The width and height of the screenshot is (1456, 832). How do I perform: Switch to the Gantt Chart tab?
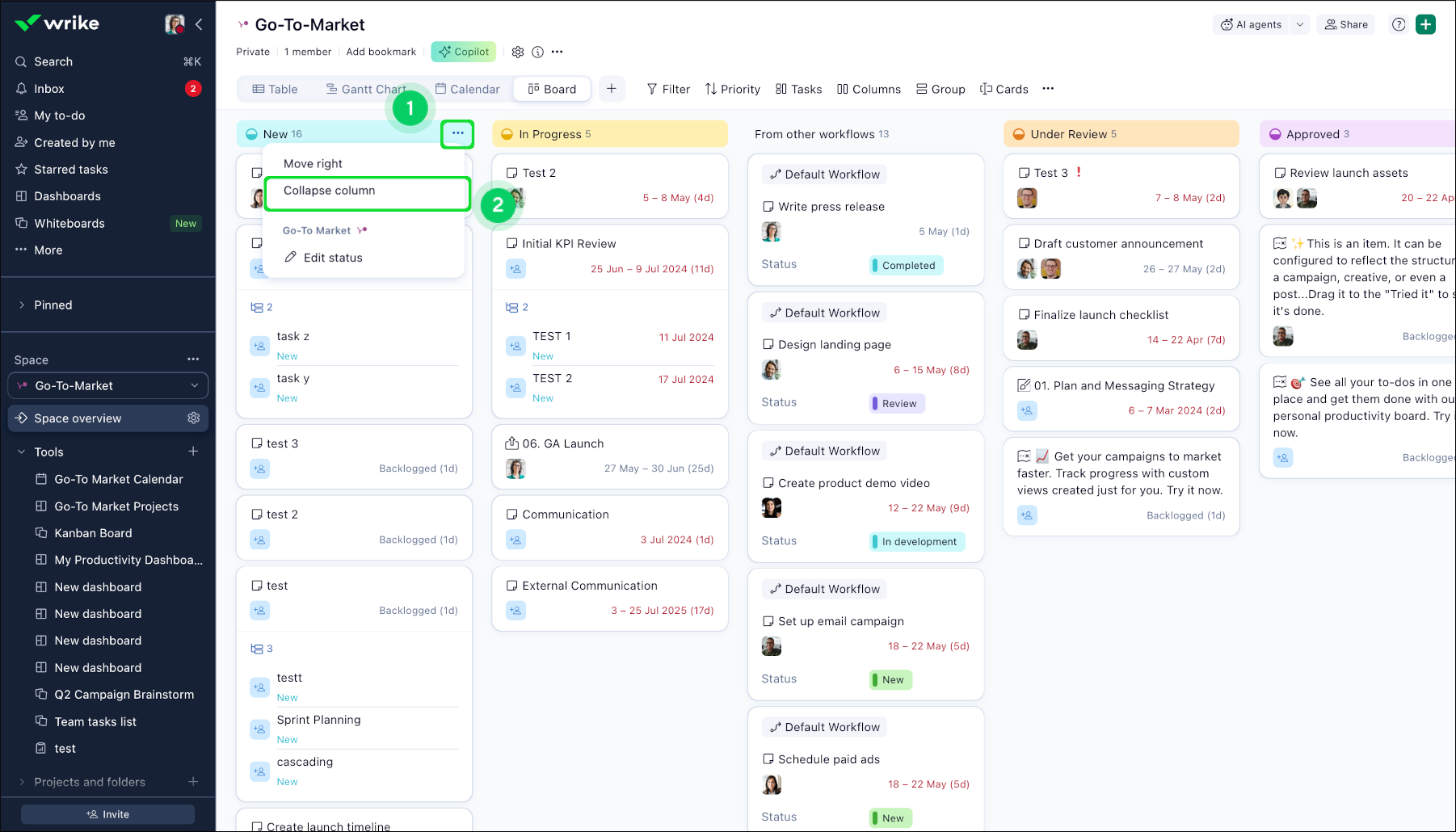coord(365,89)
